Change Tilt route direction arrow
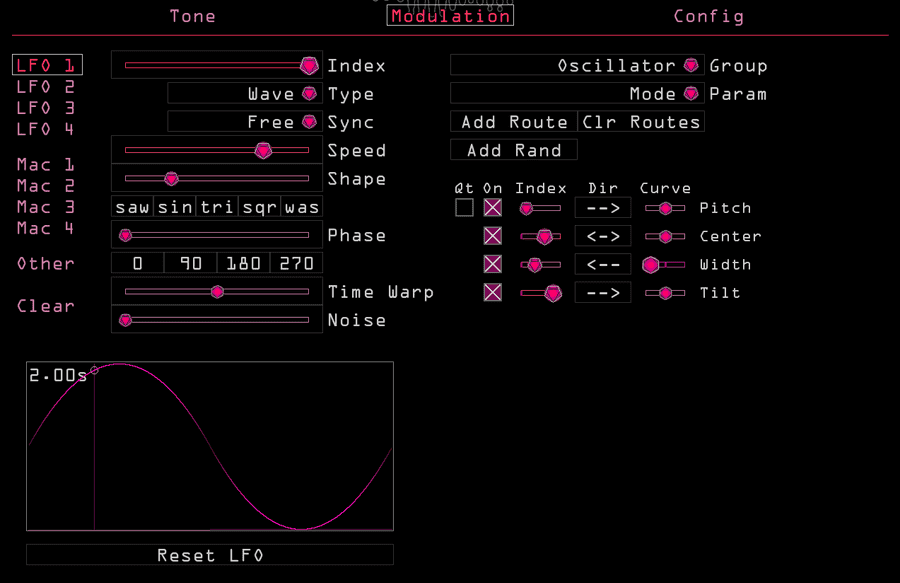The width and height of the screenshot is (900, 583). (x=603, y=292)
